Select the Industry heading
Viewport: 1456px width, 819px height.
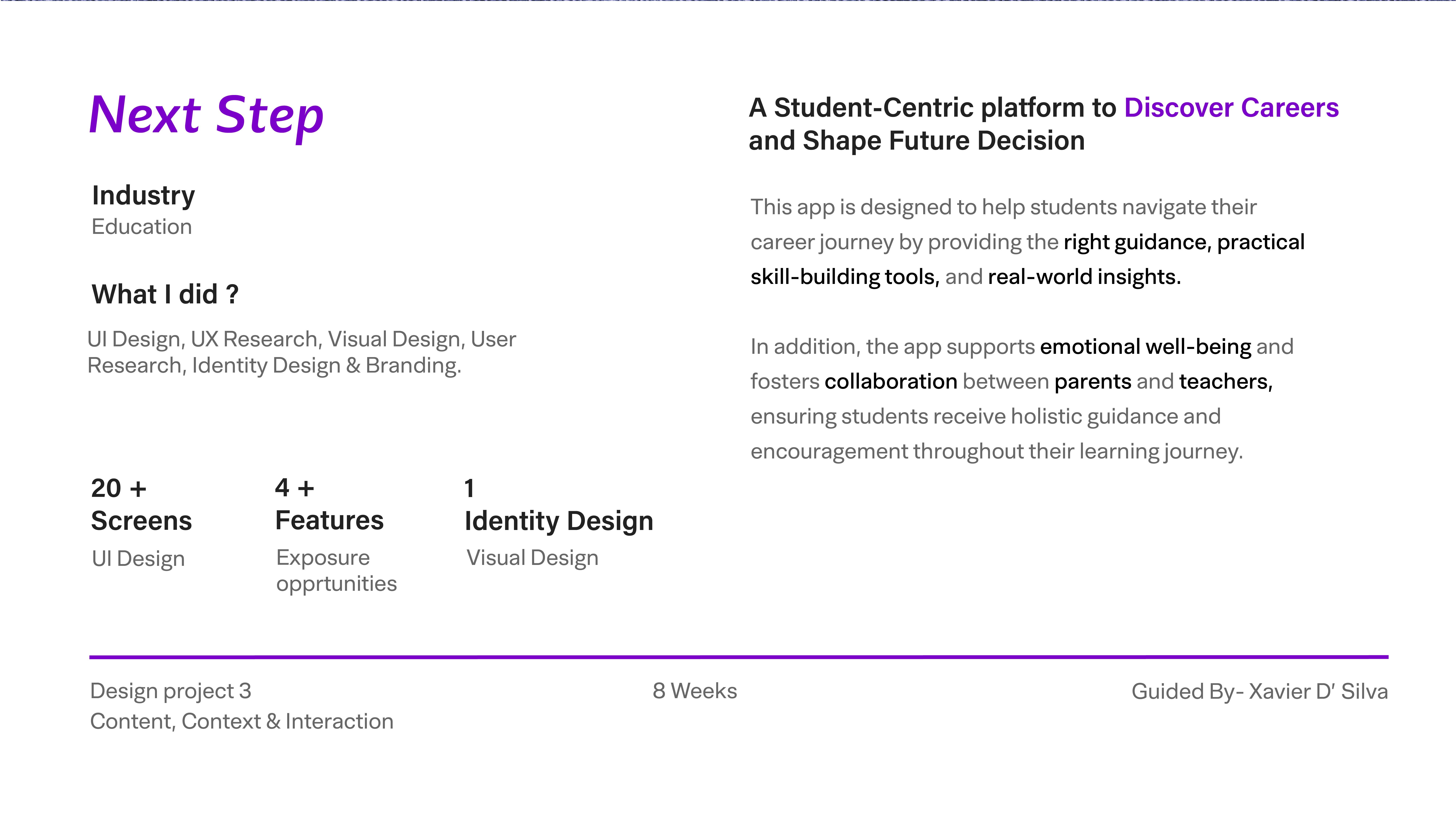point(144,196)
